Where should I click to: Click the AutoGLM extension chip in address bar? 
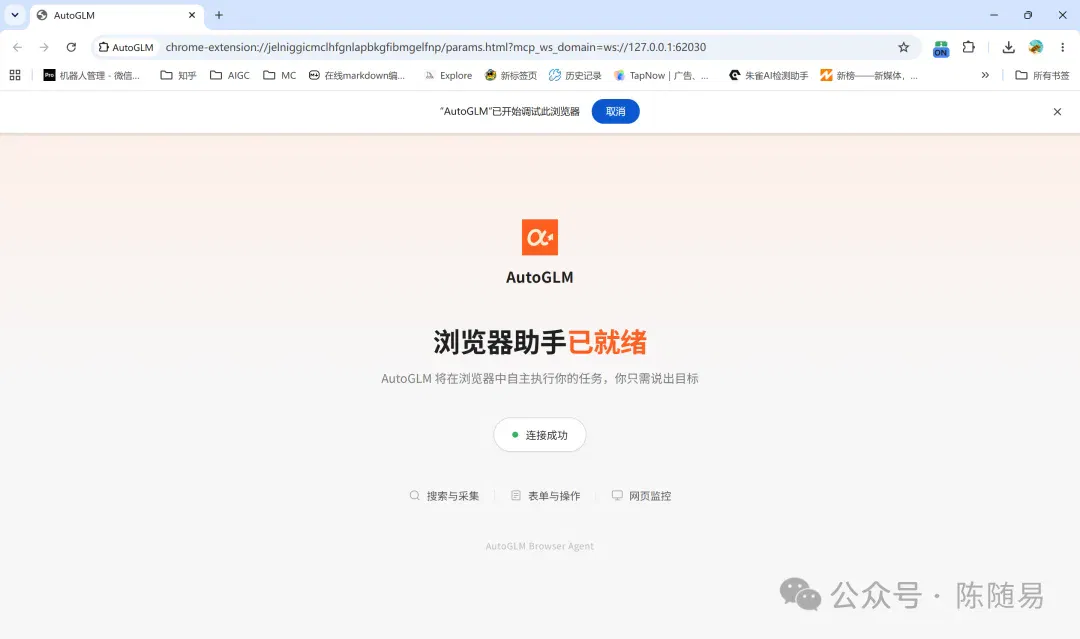pyautogui.click(x=126, y=47)
